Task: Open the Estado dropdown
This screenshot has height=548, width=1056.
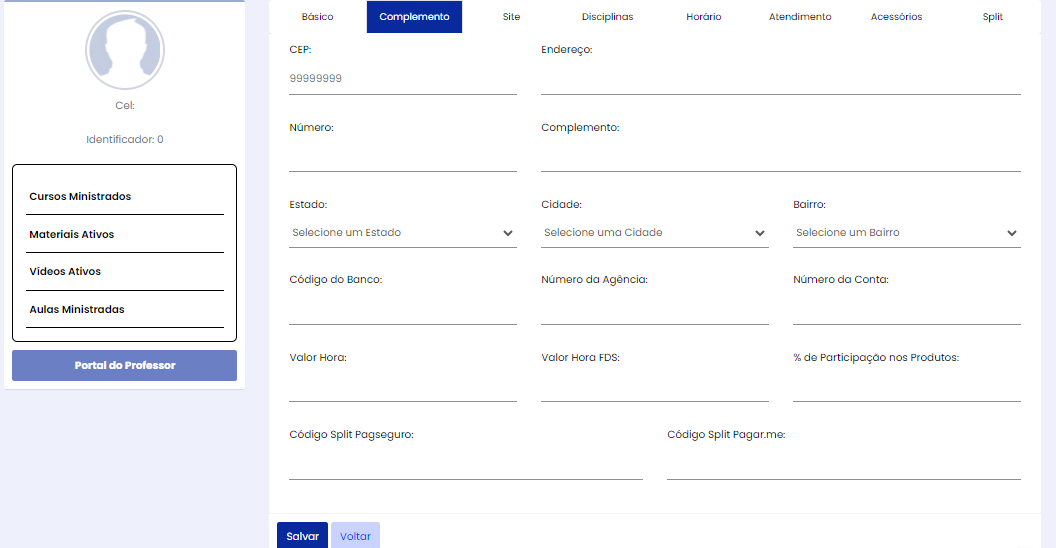Action: pos(403,233)
